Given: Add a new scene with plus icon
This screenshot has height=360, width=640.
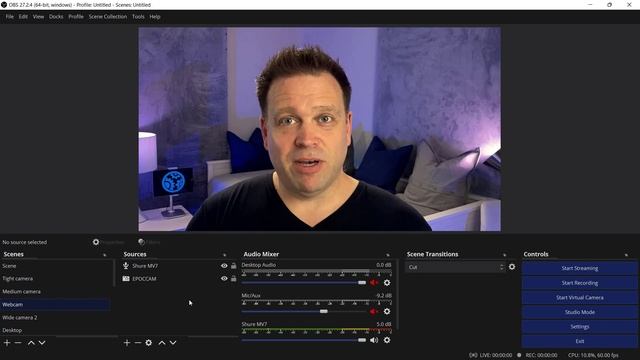Looking at the screenshot, I should [x=7, y=343].
